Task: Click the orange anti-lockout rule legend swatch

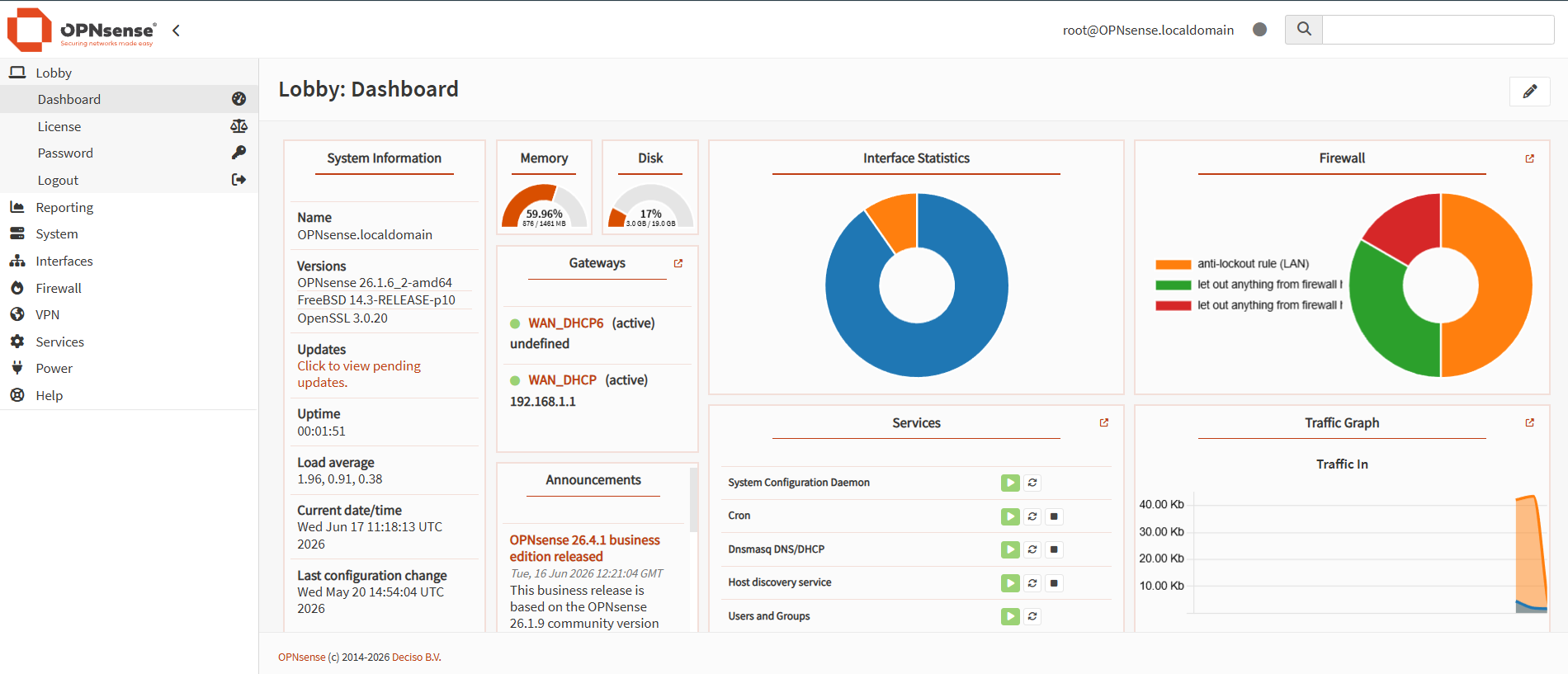Action: tap(1173, 265)
